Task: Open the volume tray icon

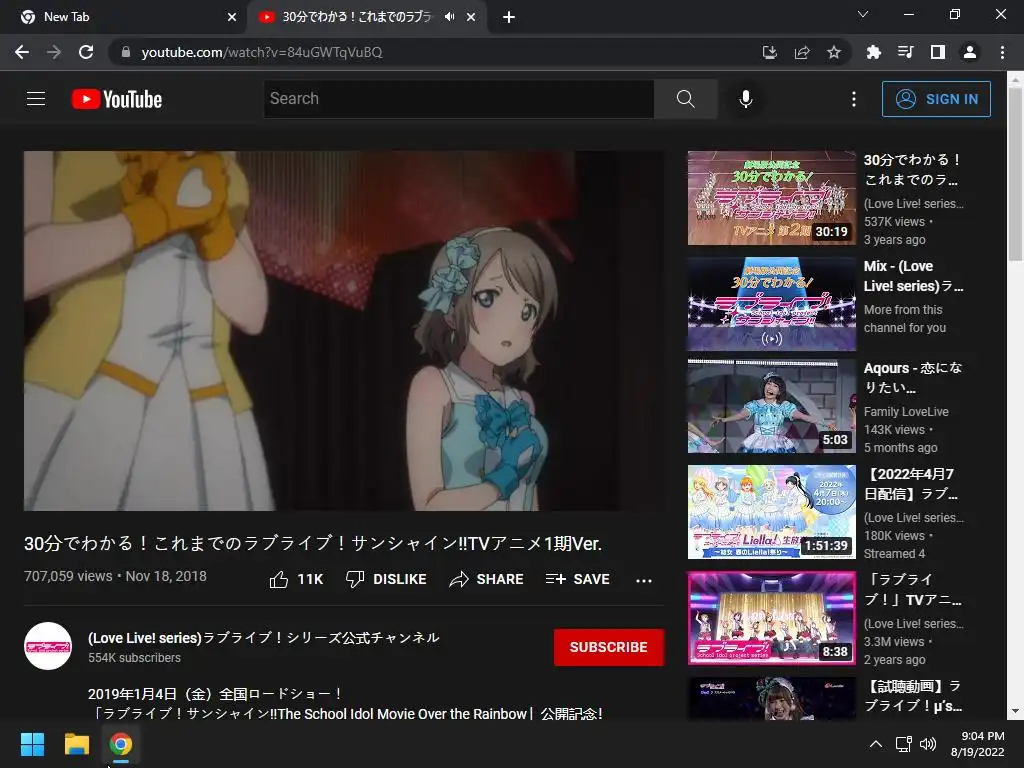Action: [x=927, y=744]
